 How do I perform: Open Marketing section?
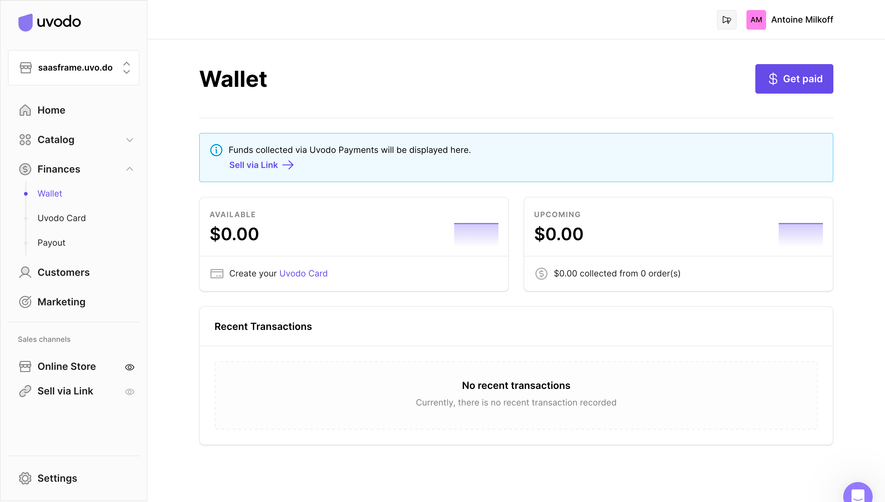coord(62,302)
